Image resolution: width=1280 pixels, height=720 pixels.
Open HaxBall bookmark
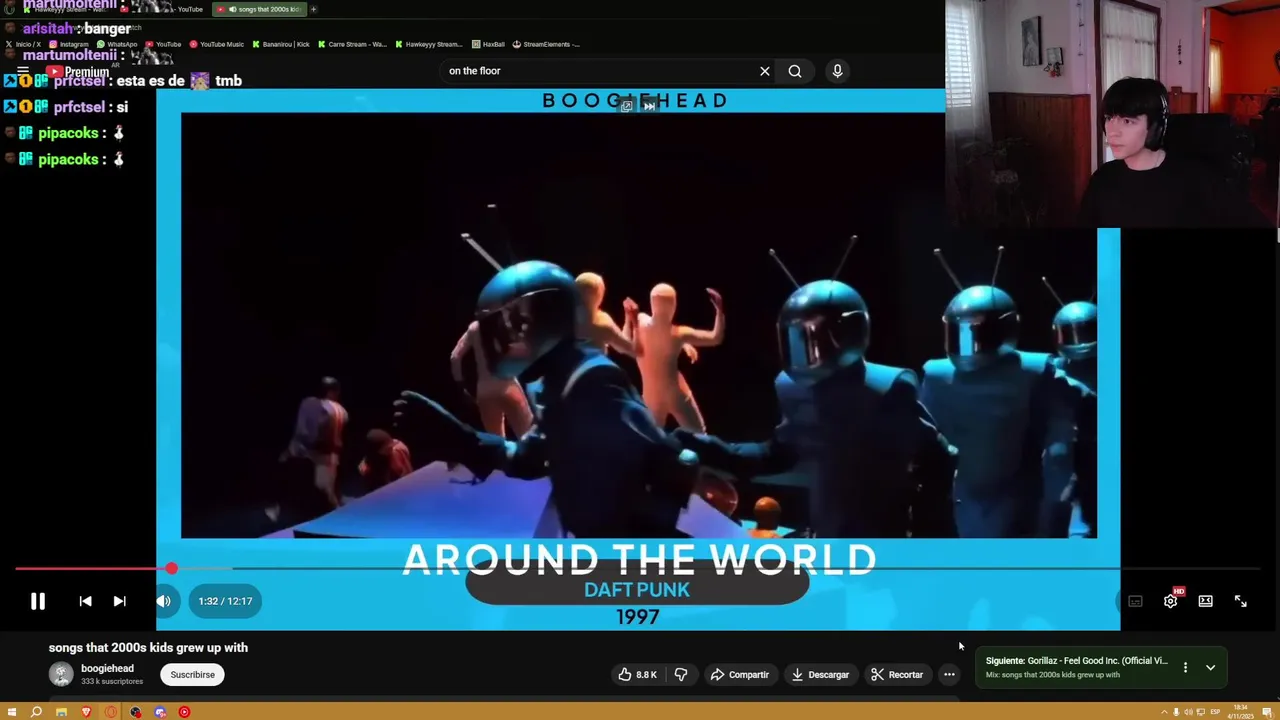[489, 44]
